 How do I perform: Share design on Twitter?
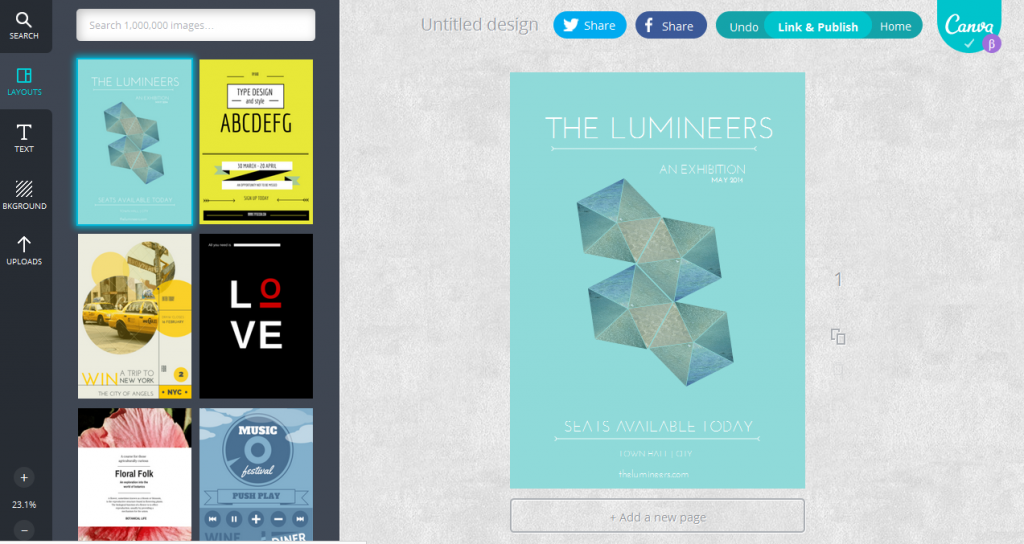(590, 25)
